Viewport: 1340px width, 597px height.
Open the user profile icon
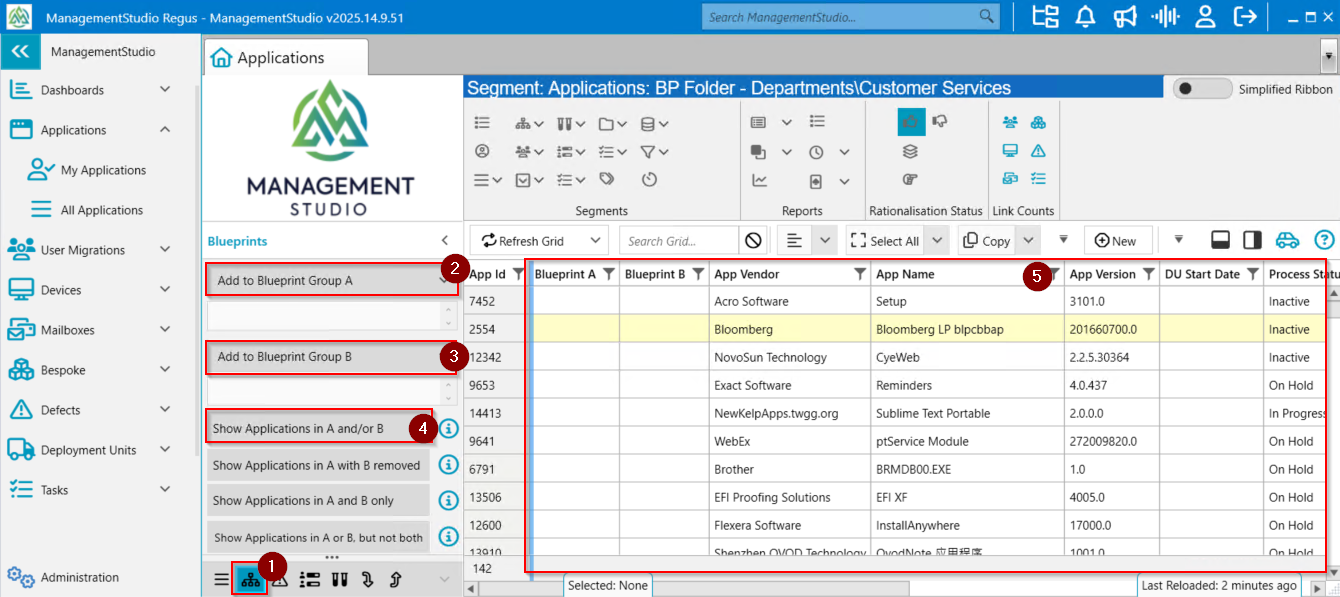1205,16
